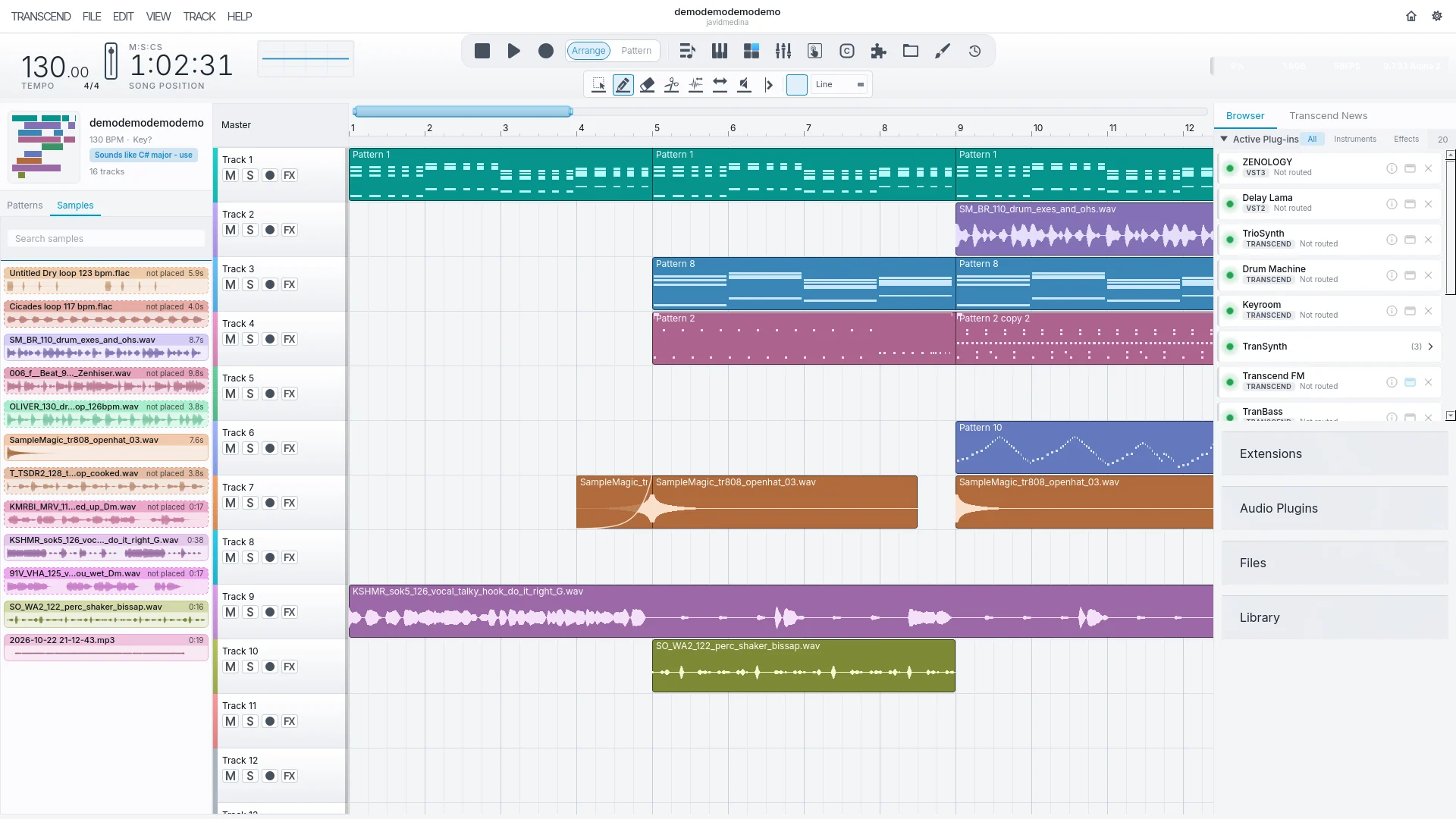Open the Line draw mode dropdown

pyautogui.click(x=839, y=84)
